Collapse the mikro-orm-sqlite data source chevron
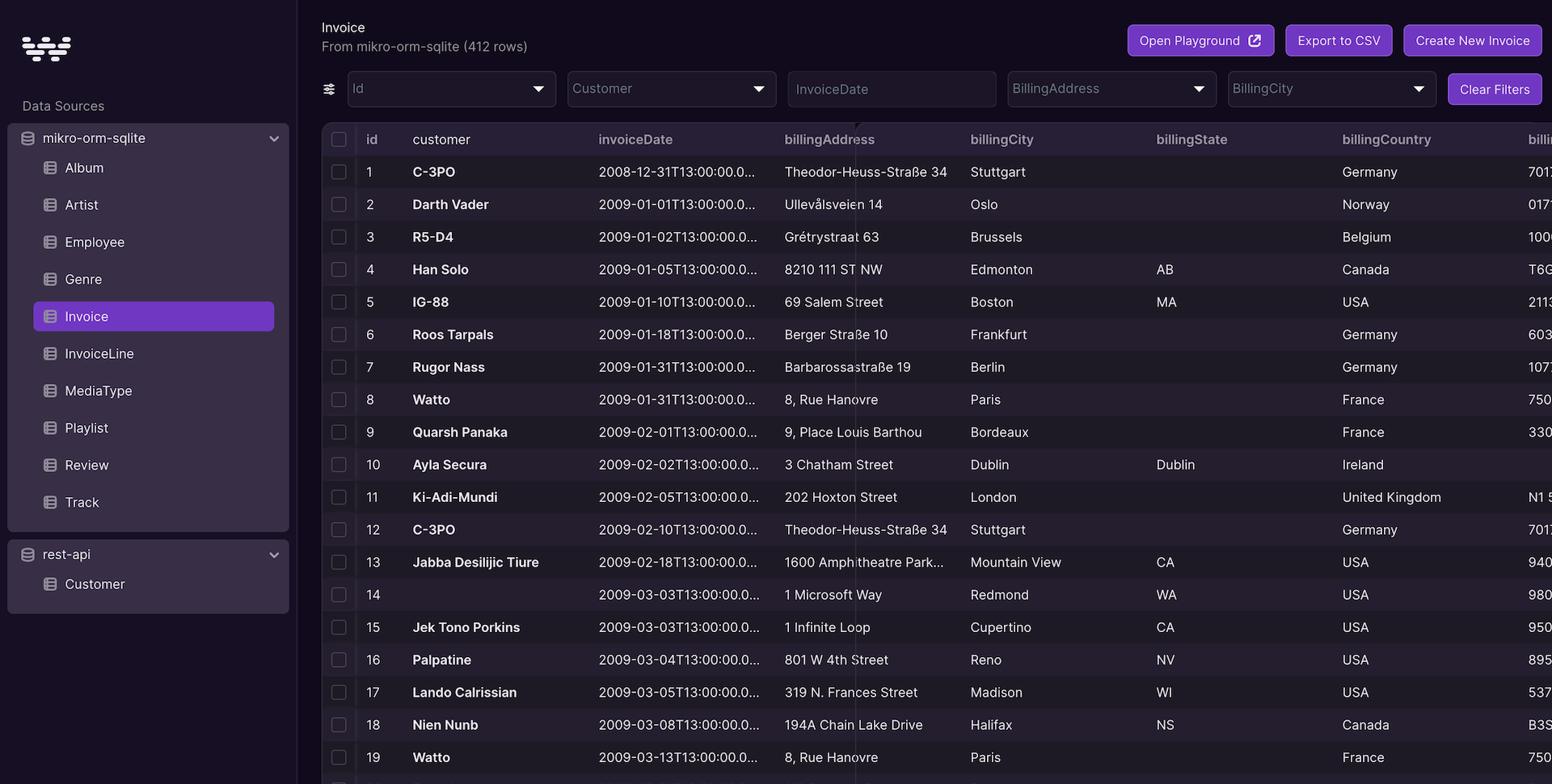Screen dimensions: 1552x784 274,139
